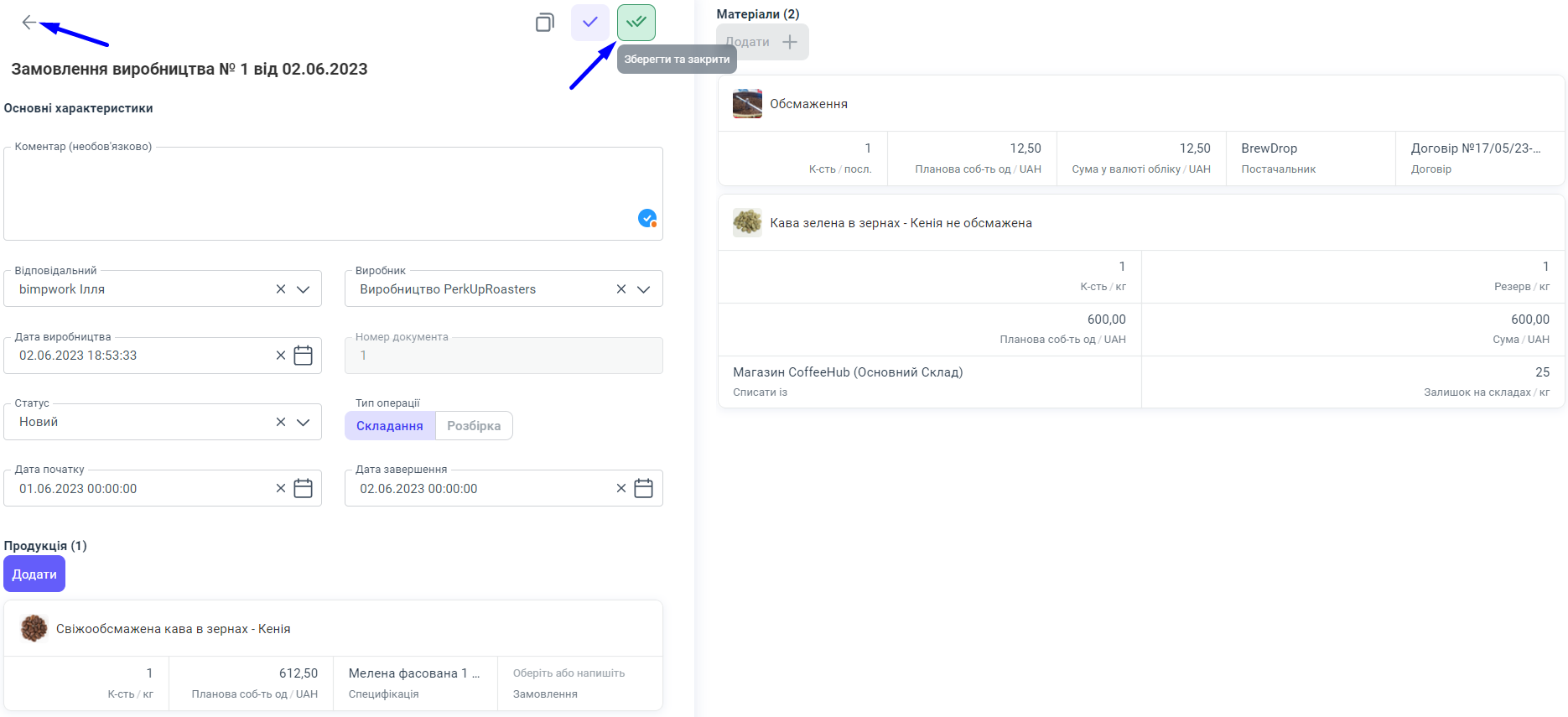Select Складання operation type

point(390,426)
